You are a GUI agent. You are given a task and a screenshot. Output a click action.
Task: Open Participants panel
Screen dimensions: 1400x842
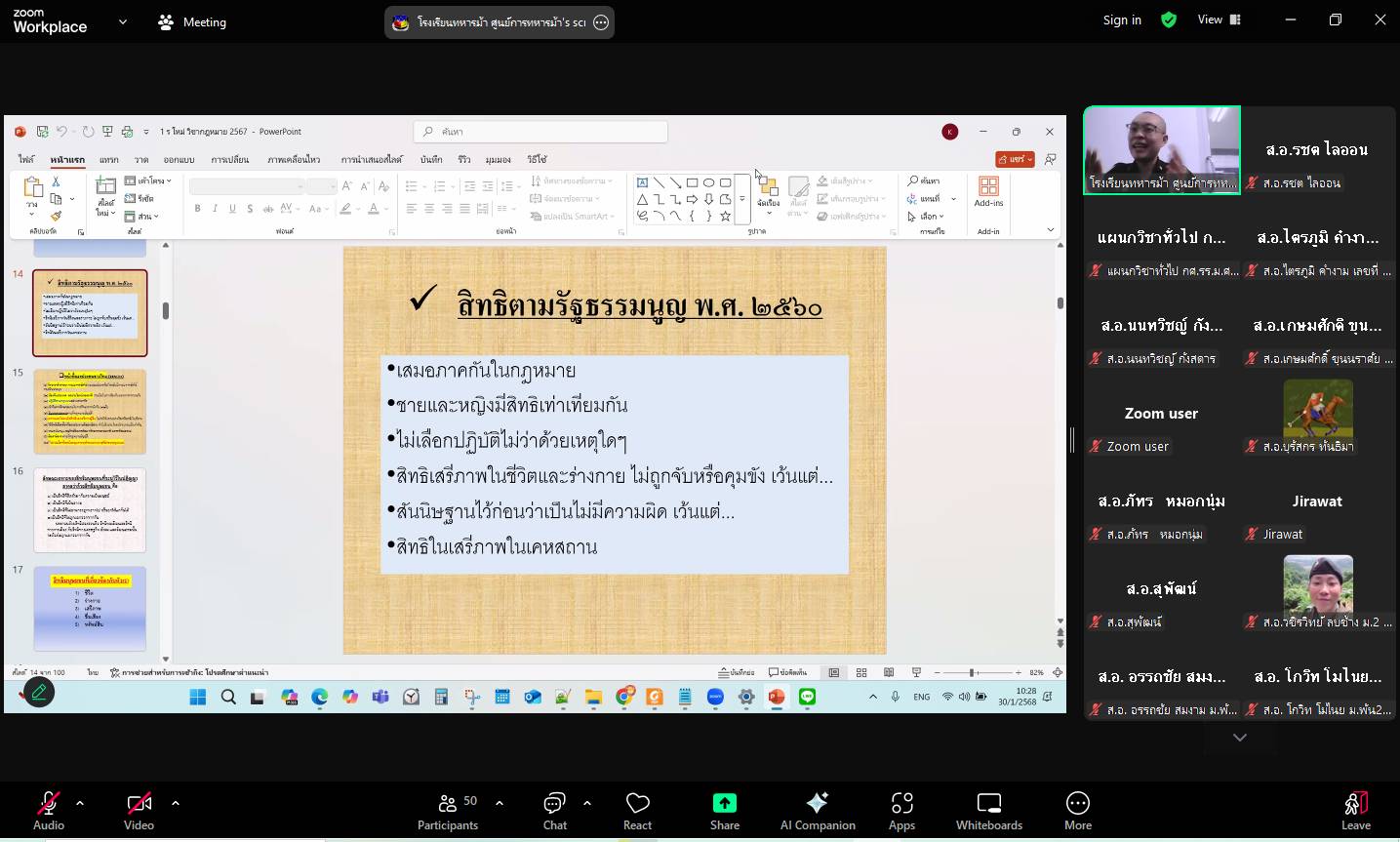pos(448,811)
